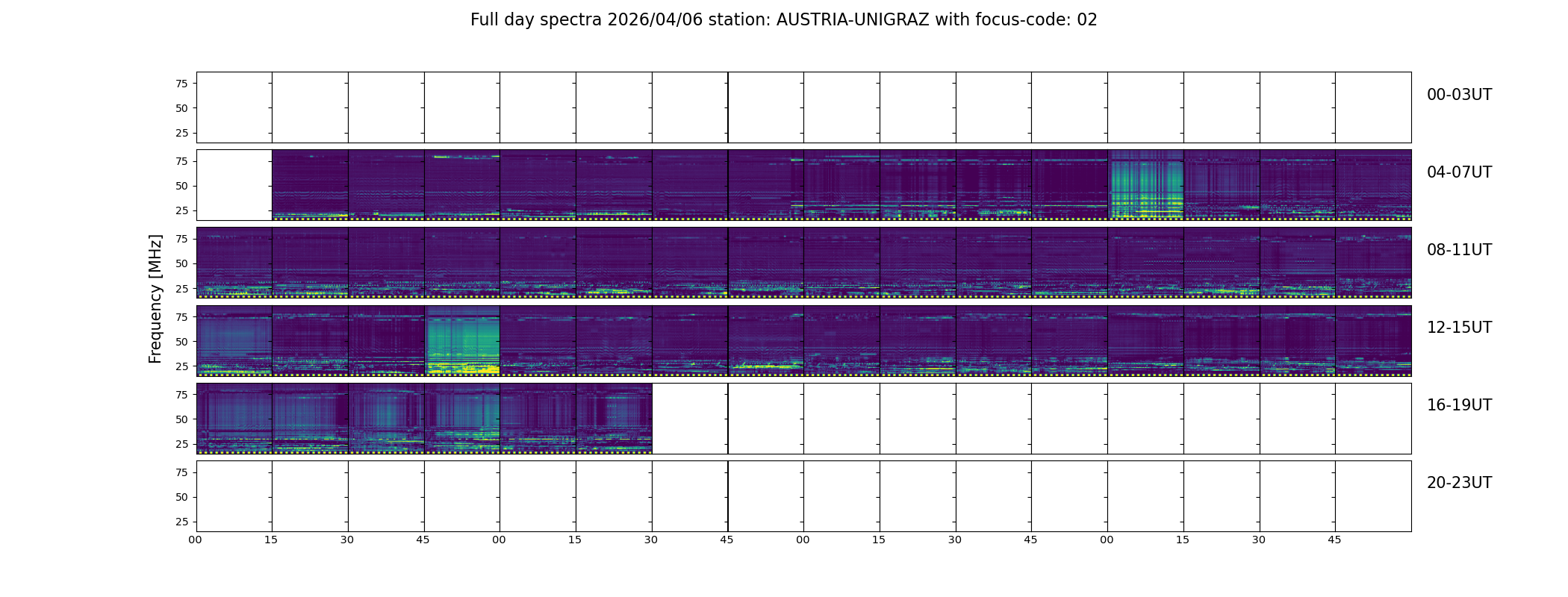The image size is (1568, 597).
Task: Click the 75 tick of the 00-03UT row
Action: 181,84
